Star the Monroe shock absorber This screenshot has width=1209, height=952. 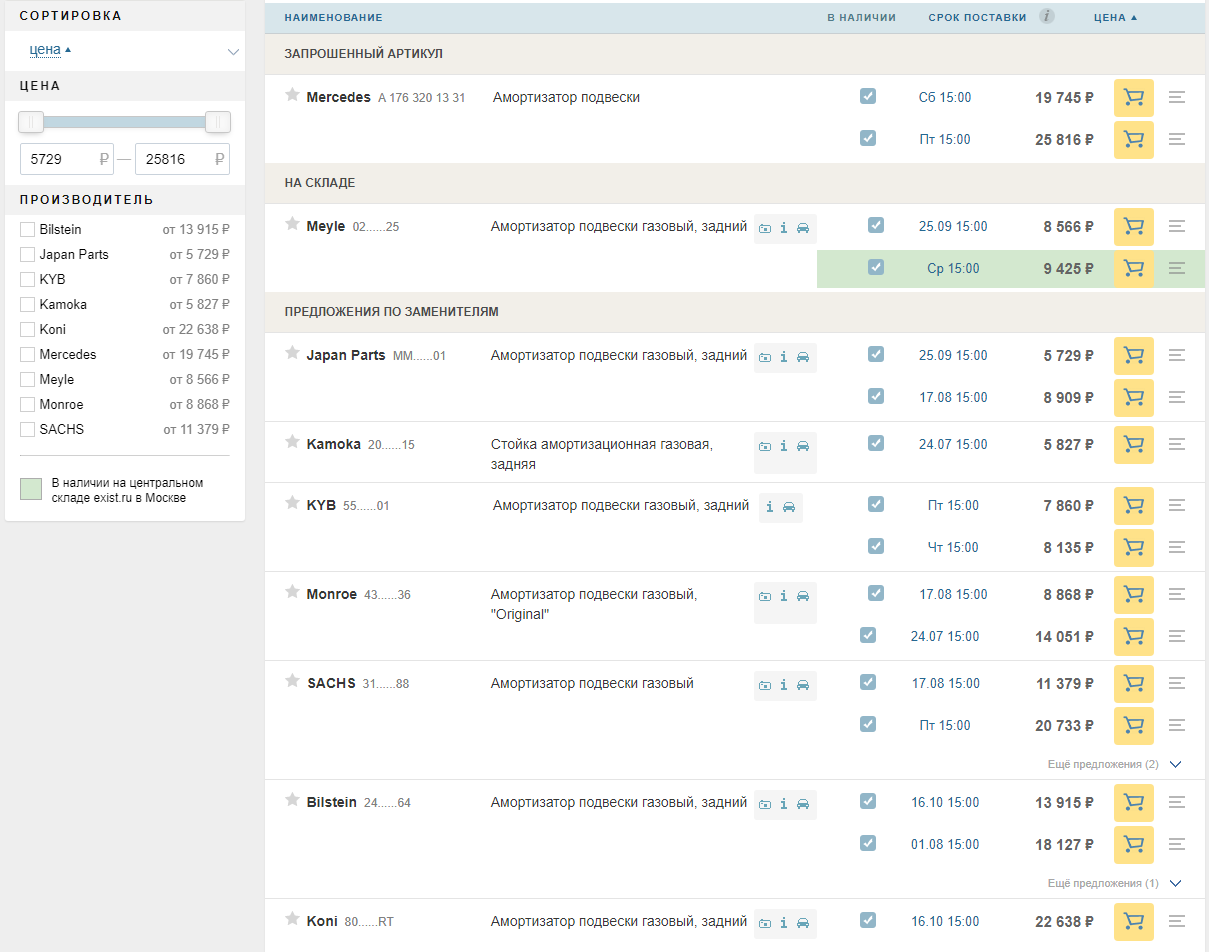point(292,592)
